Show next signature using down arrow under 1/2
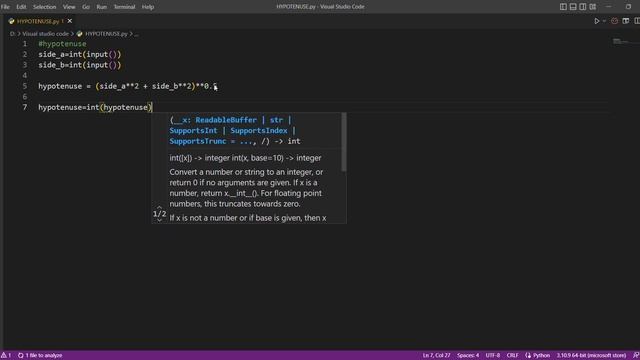640x360 pixels. [160, 221]
